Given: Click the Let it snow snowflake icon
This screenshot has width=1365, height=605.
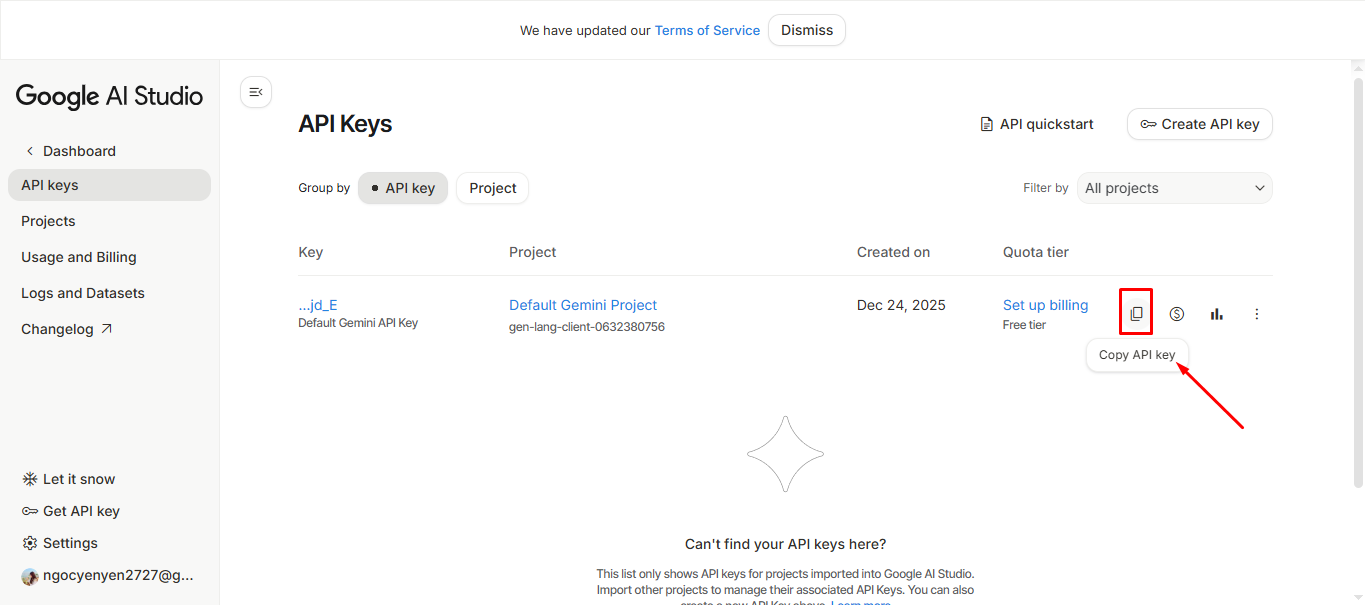Looking at the screenshot, I should [x=30, y=479].
